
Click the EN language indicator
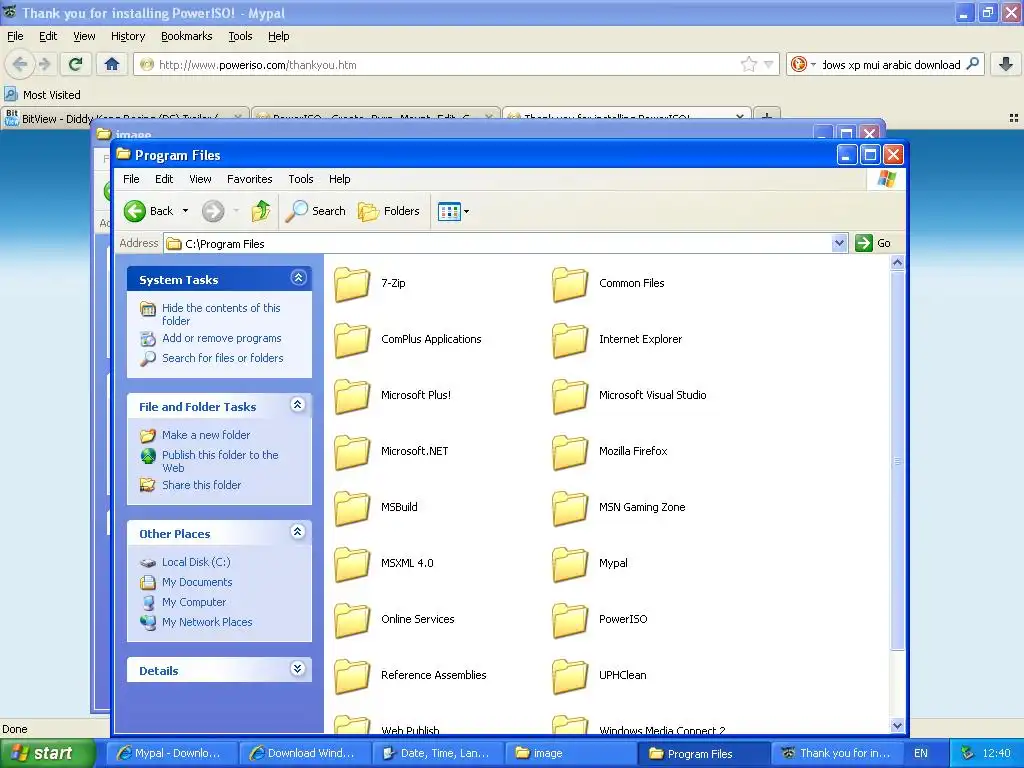(x=921, y=753)
